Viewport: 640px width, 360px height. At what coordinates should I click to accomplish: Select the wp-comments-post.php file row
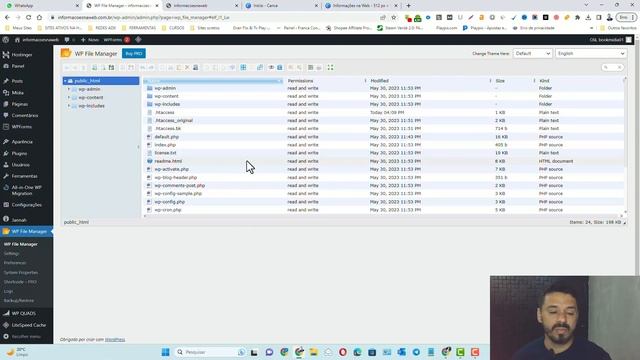click(x=384, y=186)
